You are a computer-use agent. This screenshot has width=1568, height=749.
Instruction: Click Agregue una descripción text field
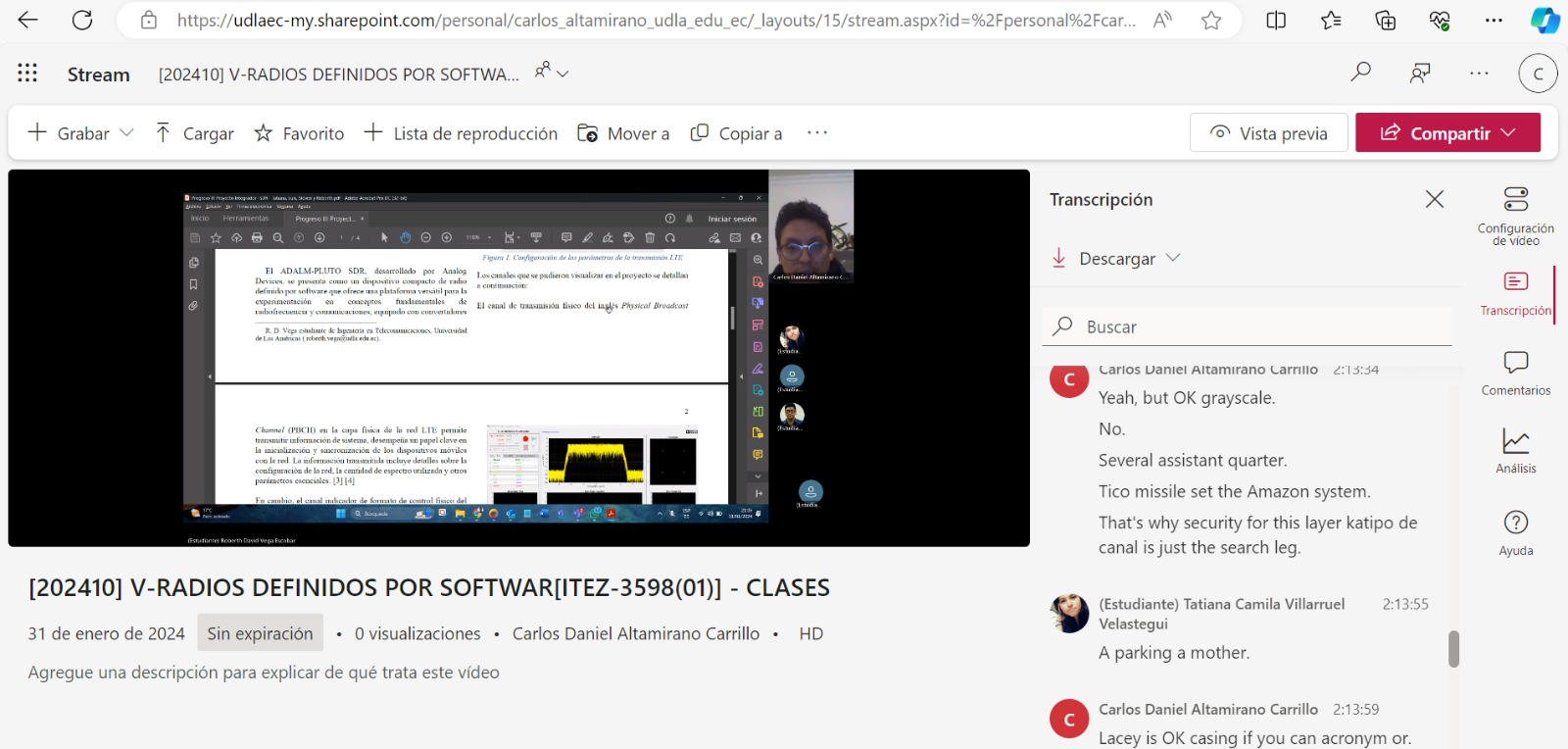click(x=264, y=673)
